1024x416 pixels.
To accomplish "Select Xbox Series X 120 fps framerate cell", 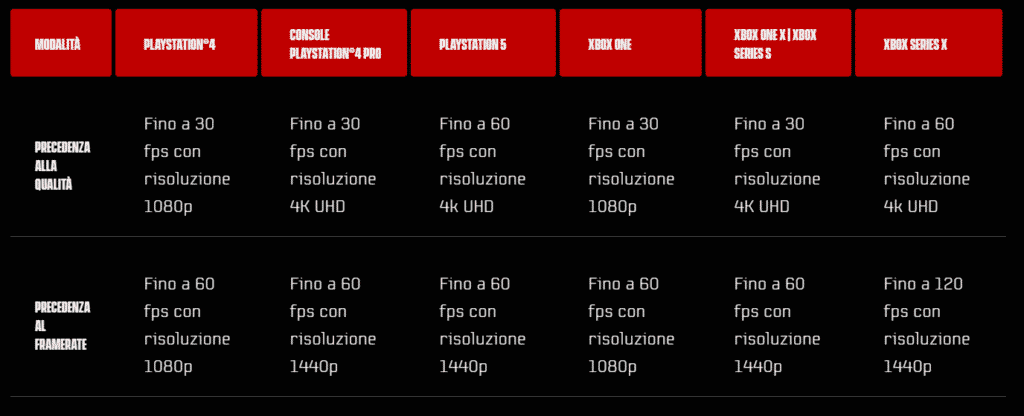I will tap(927, 325).
